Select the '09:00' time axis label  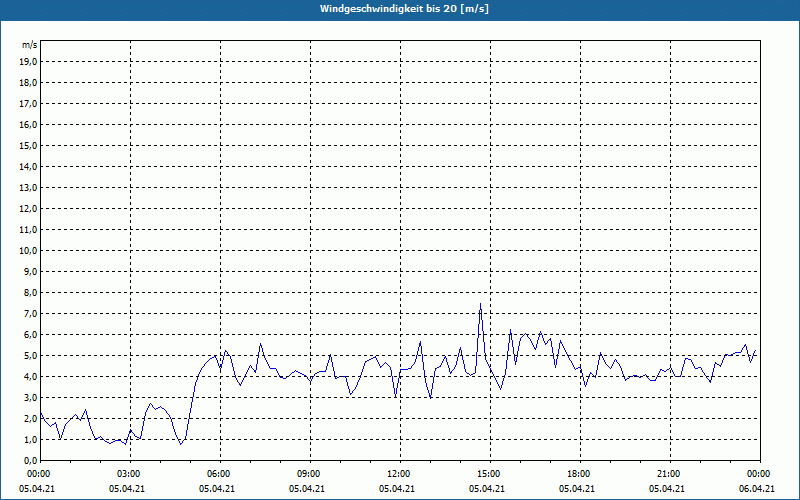click(x=309, y=474)
